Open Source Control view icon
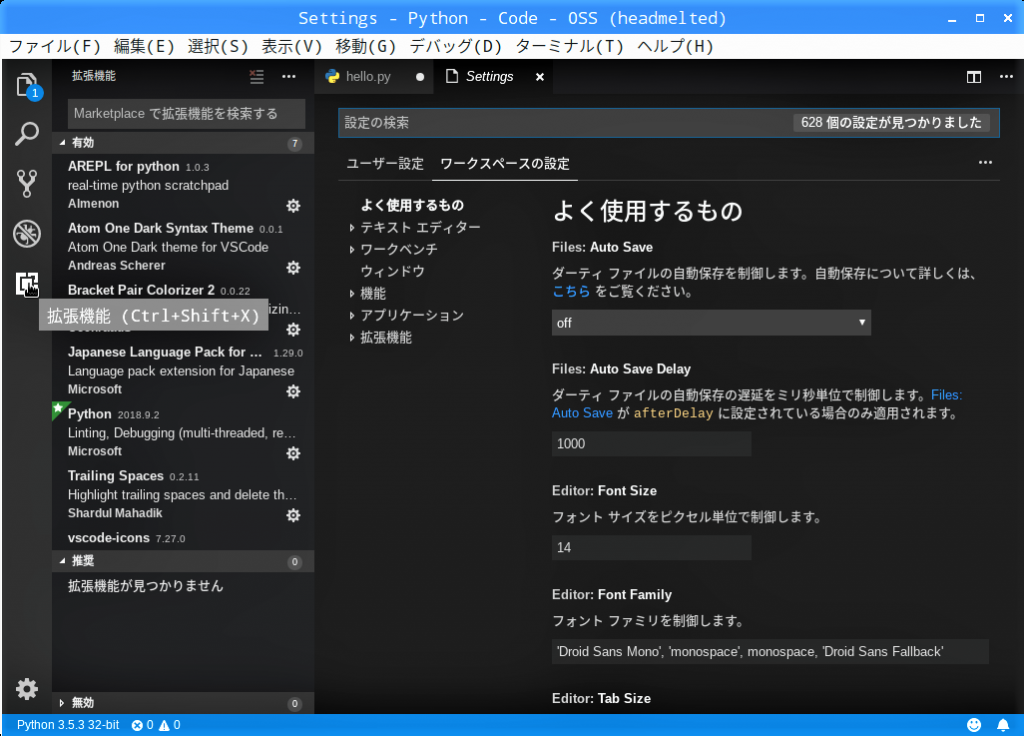Viewport: 1024px width, 736px height. (x=27, y=184)
